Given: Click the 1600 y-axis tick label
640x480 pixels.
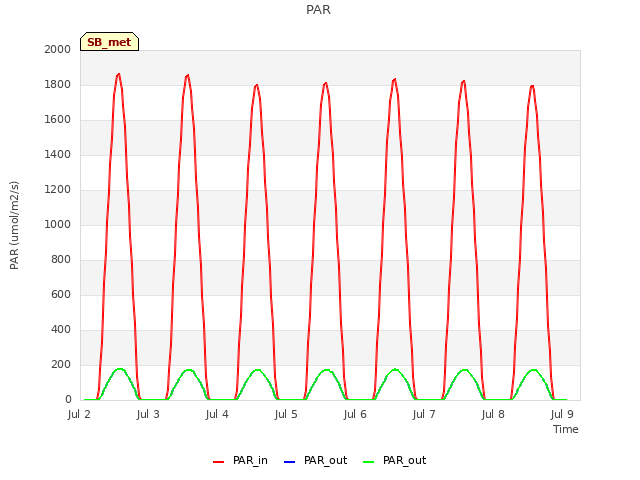Looking at the screenshot, I should click(x=58, y=120).
